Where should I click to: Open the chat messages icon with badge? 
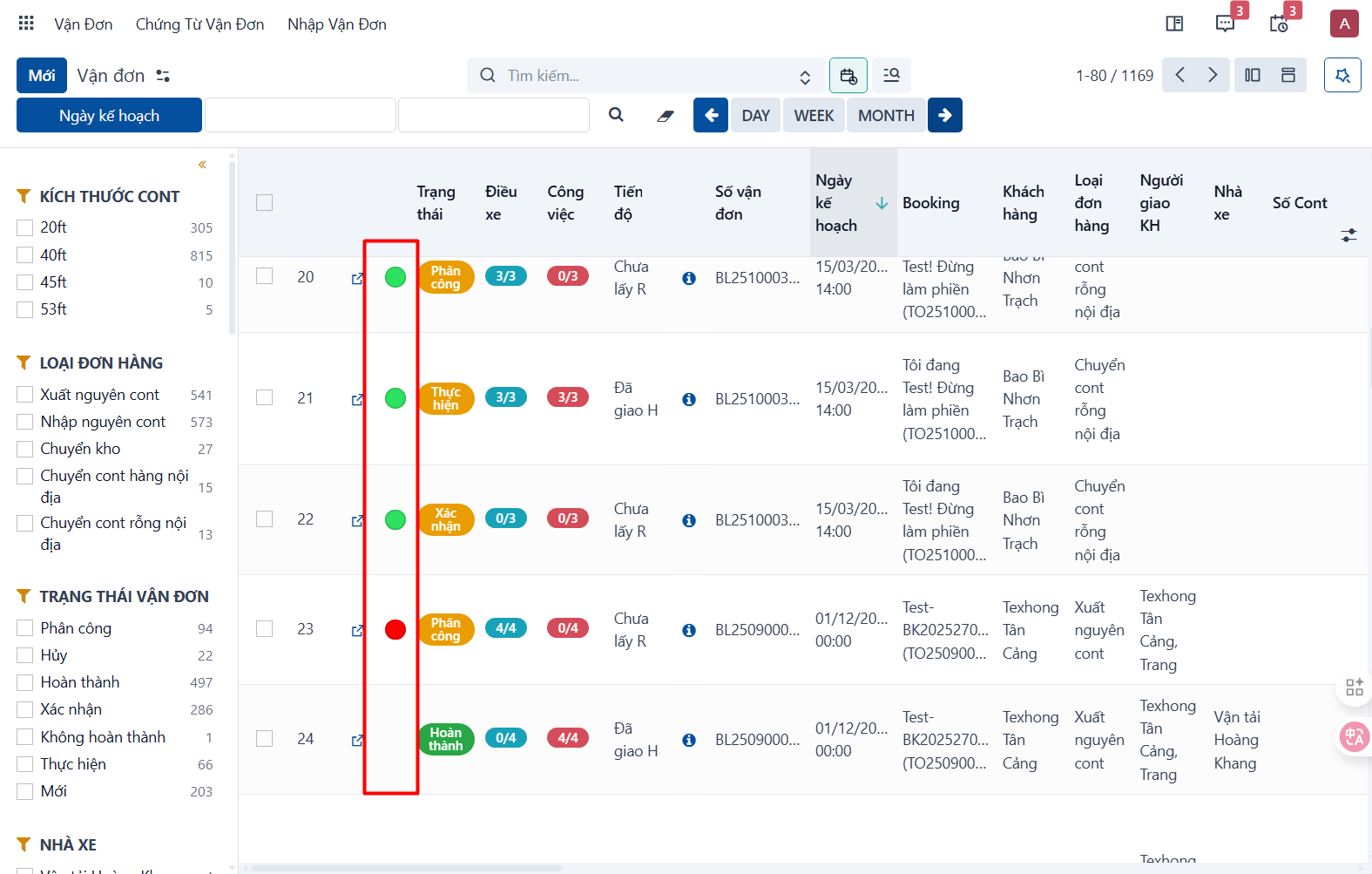tap(1225, 24)
